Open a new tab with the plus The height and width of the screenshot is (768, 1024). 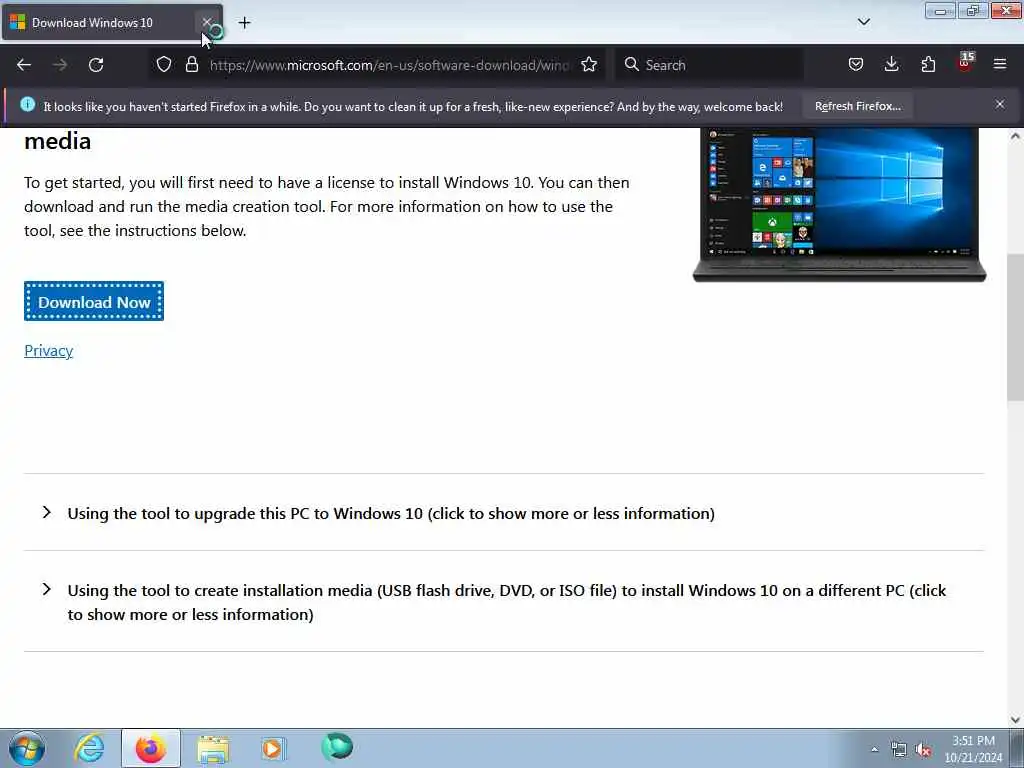(244, 23)
